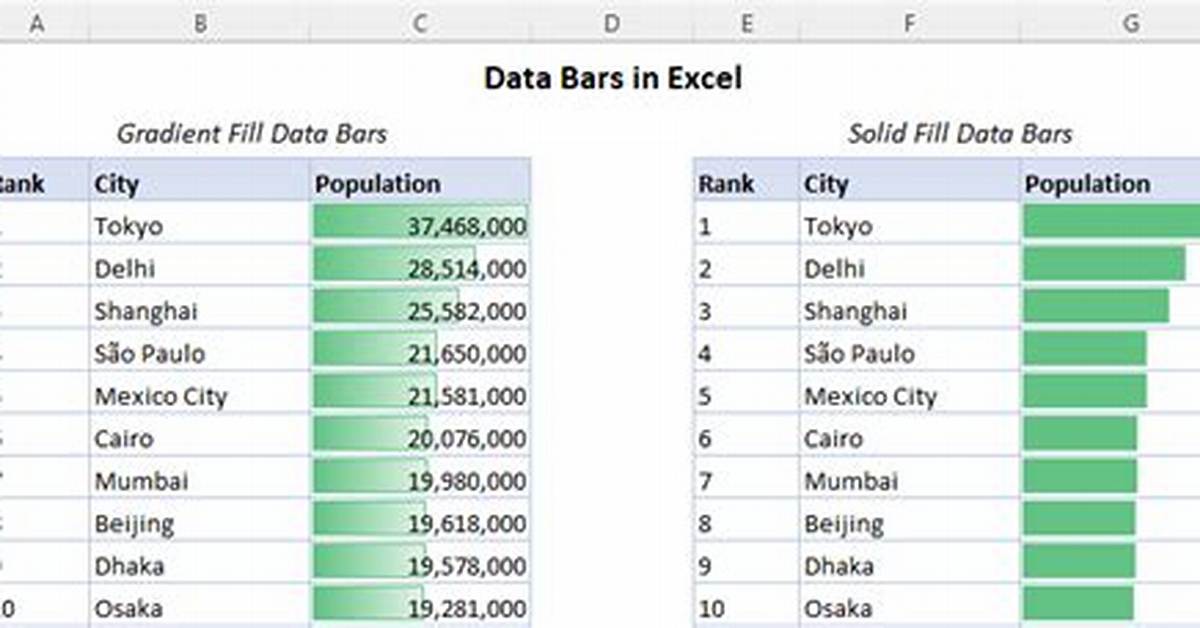The height and width of the screenshot is (628, 1200).
Task: Click Tokyo's solid green data bar
Action: 1112,222
